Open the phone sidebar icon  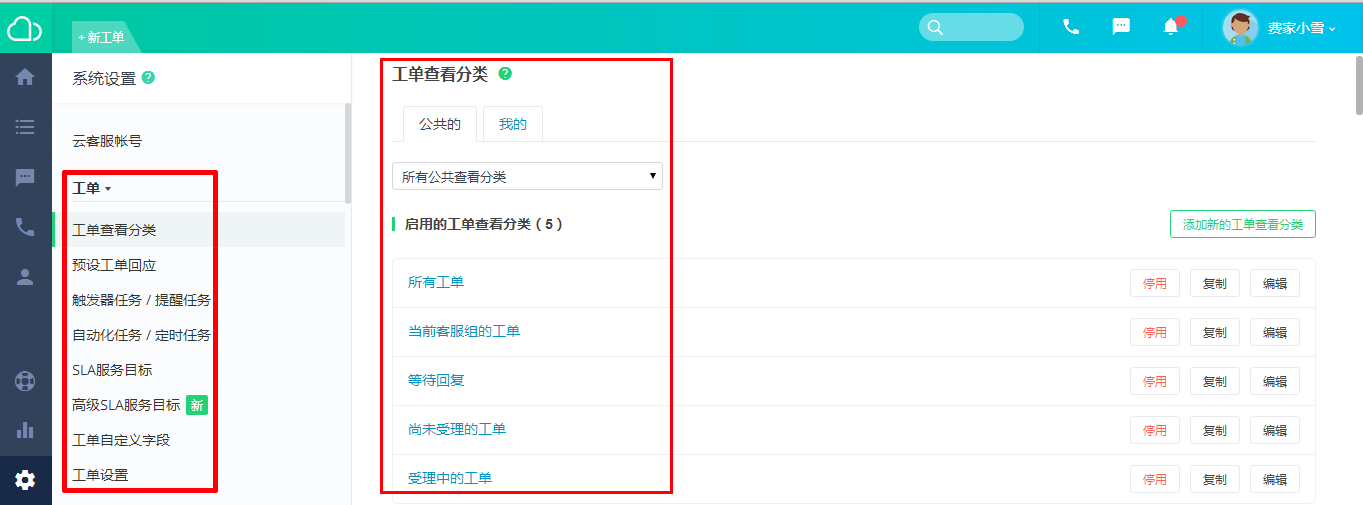point(25,228)
